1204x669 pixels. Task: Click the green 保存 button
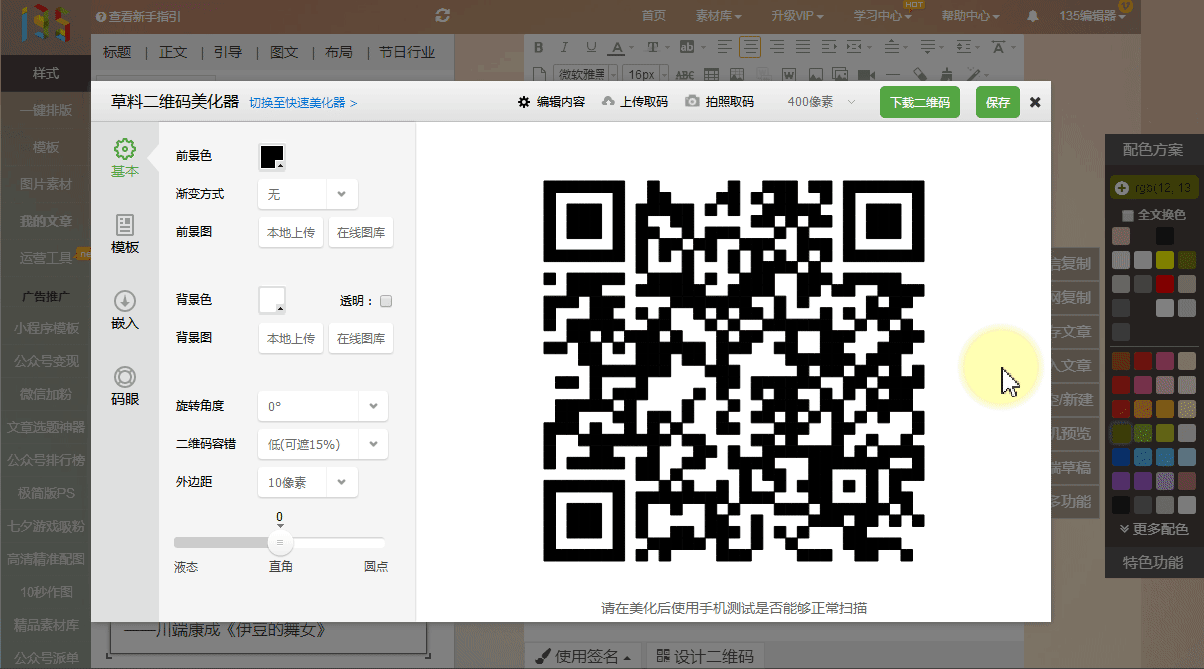(x=997, y=102)
